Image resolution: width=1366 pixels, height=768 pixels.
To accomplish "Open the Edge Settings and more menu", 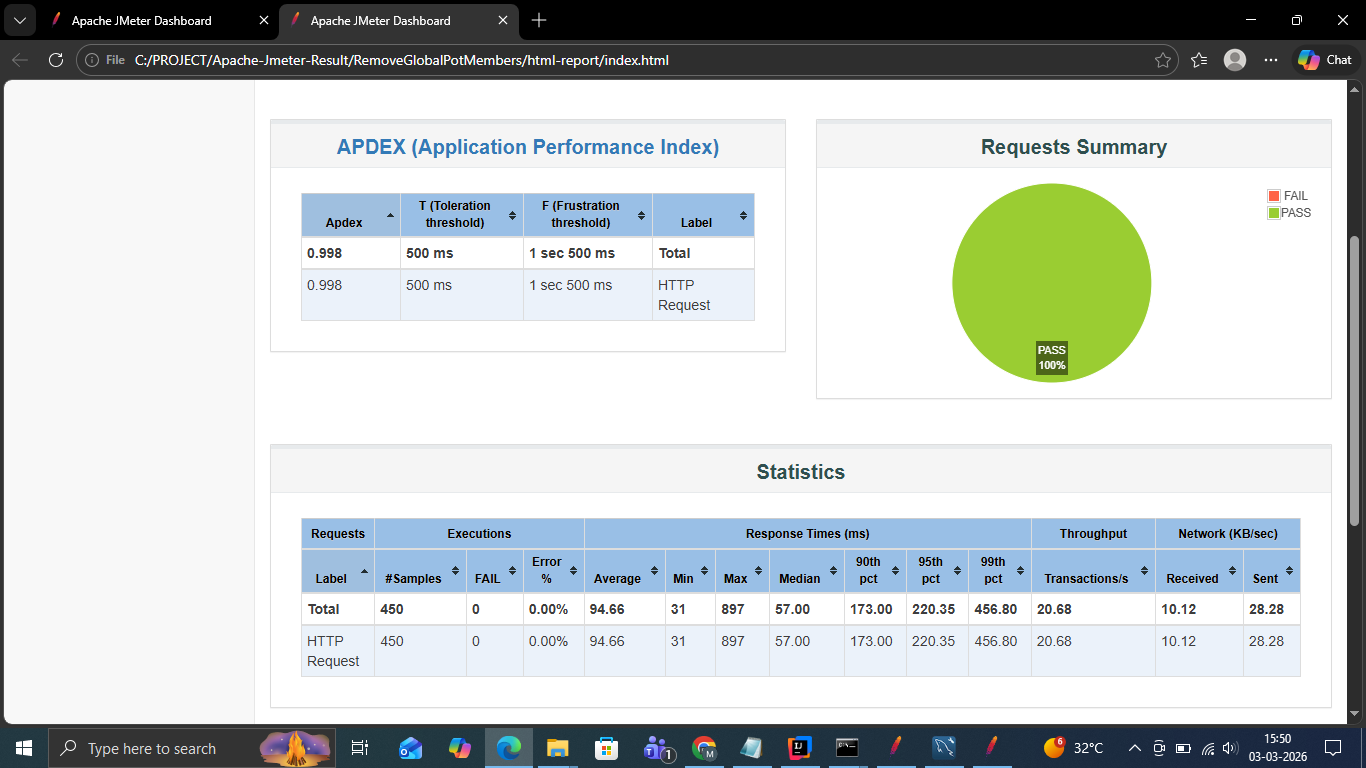I will click(x=1271, y=60).
